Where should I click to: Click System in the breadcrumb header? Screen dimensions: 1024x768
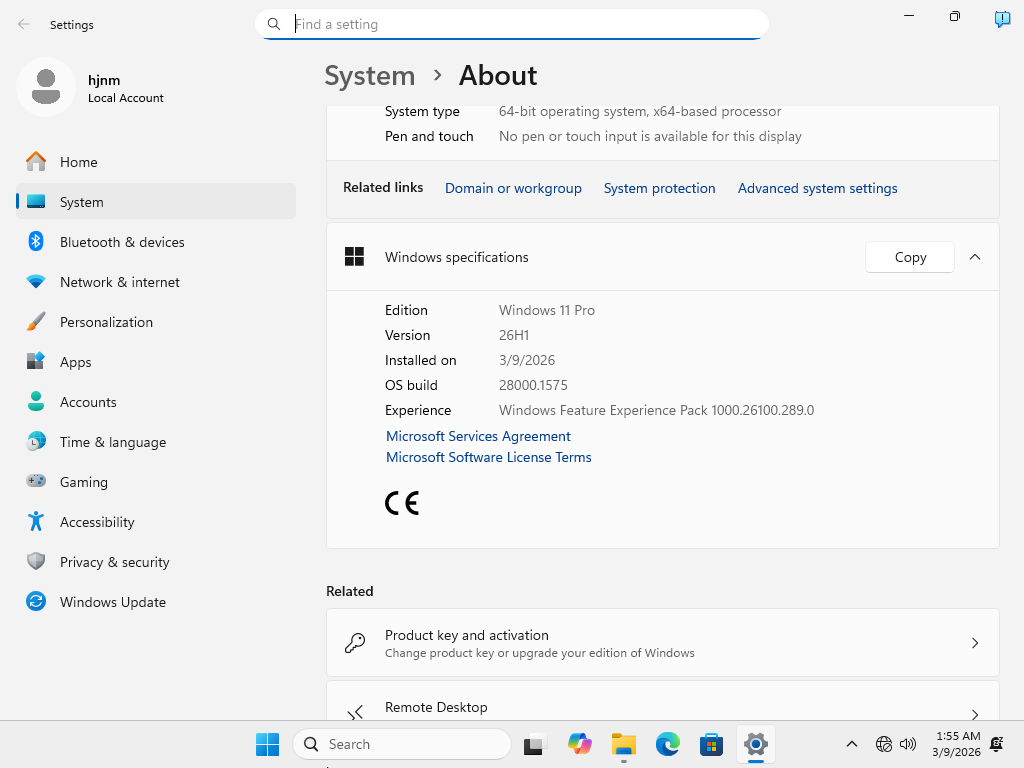tap(369, 76)
